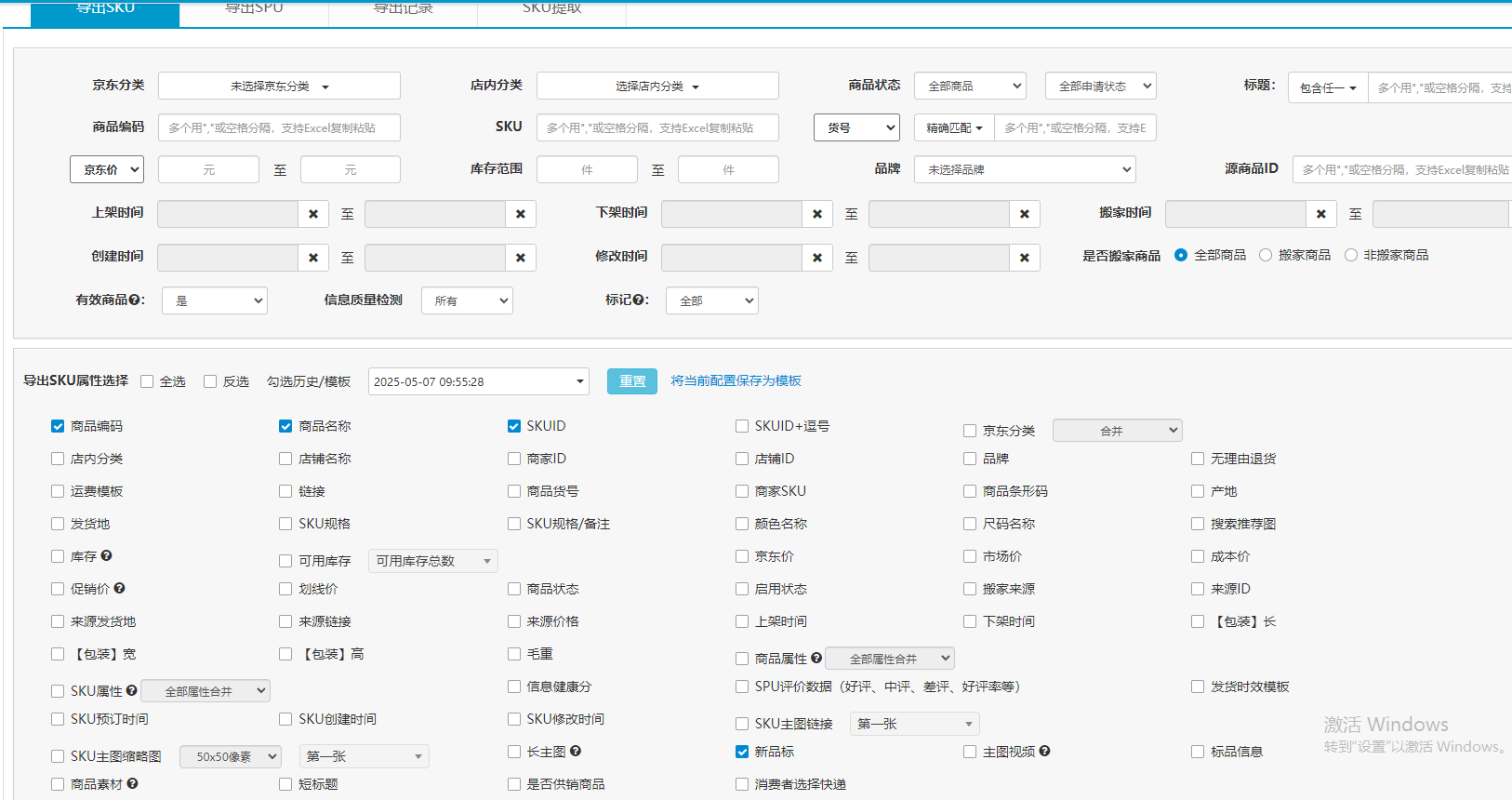Click the 库存范围 minimum input field

click(587, 169)
